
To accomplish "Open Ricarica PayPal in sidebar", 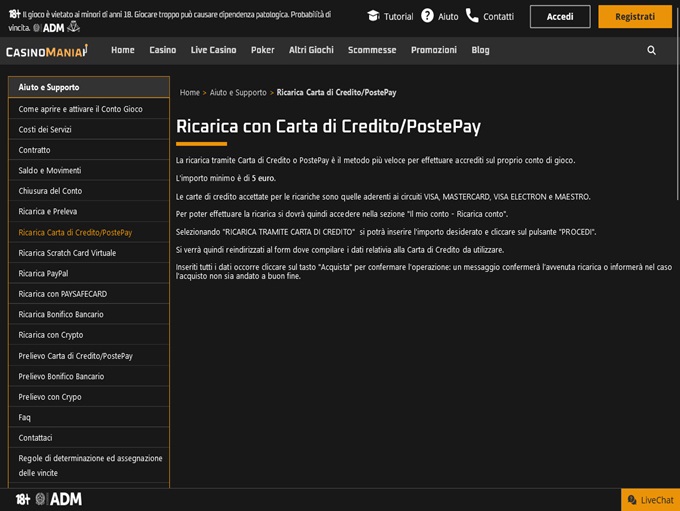I will (x=43, y=273).
